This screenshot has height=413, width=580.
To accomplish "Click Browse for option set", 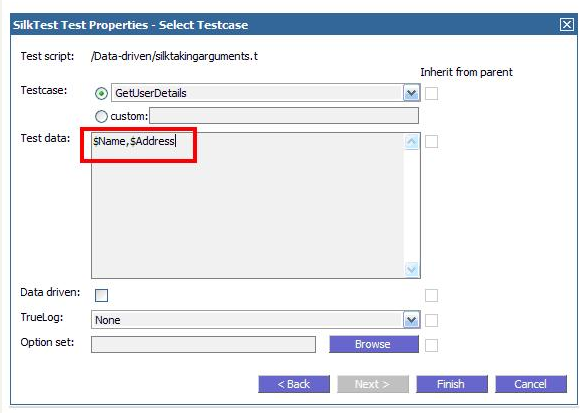I will (374, 344).
